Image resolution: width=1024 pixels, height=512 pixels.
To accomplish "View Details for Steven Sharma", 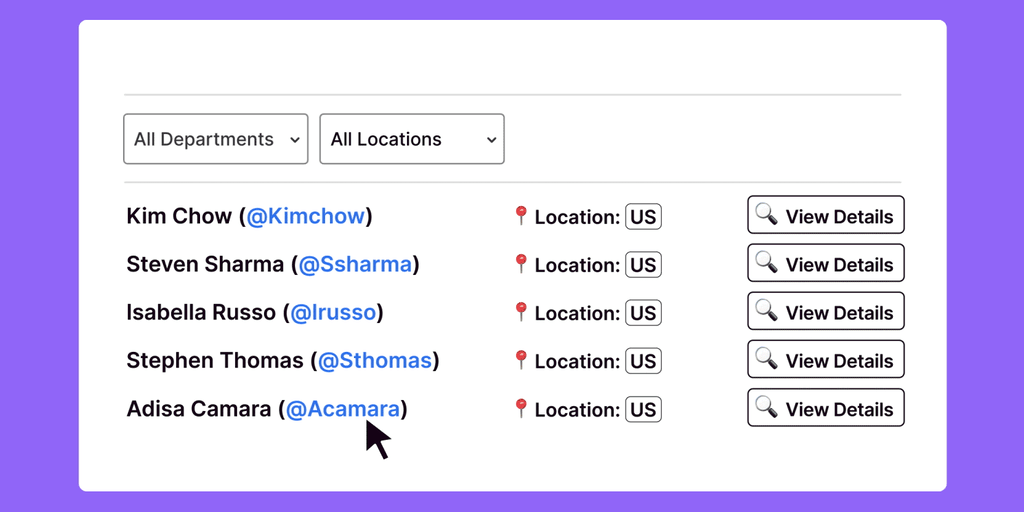I will (826, 264).
